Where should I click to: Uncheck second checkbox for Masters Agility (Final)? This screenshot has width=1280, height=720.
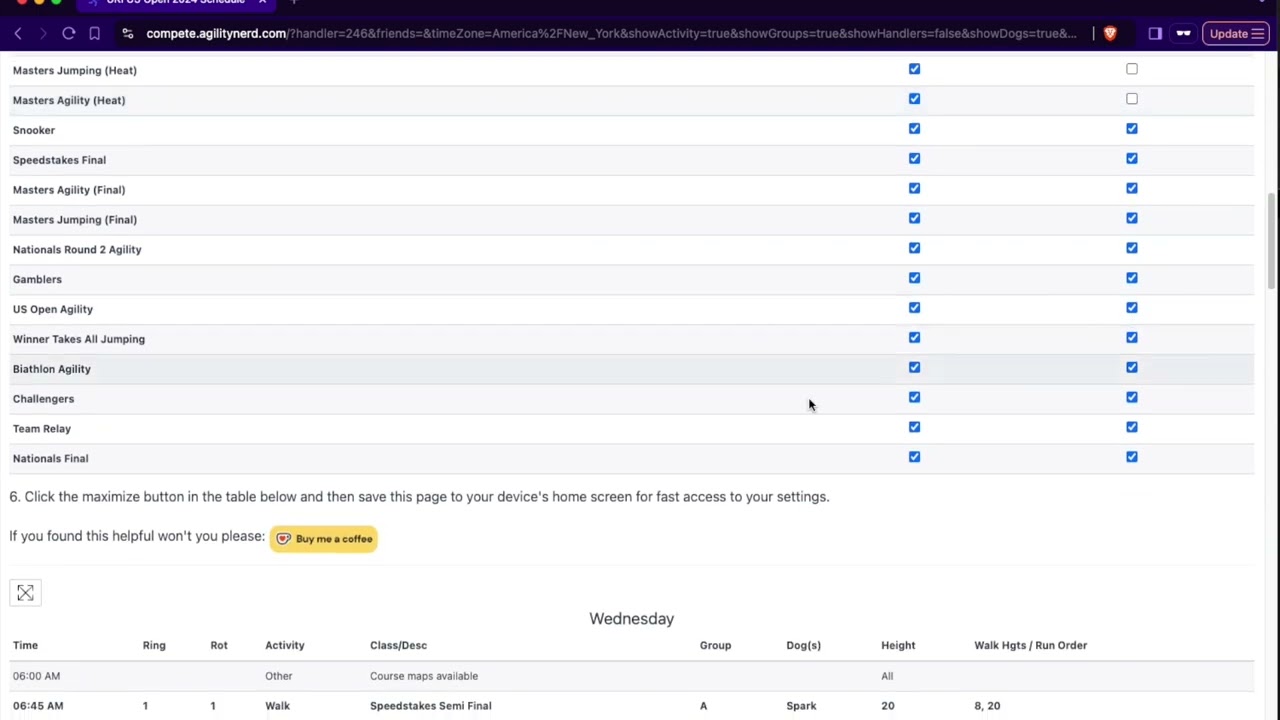(1132, 189)
